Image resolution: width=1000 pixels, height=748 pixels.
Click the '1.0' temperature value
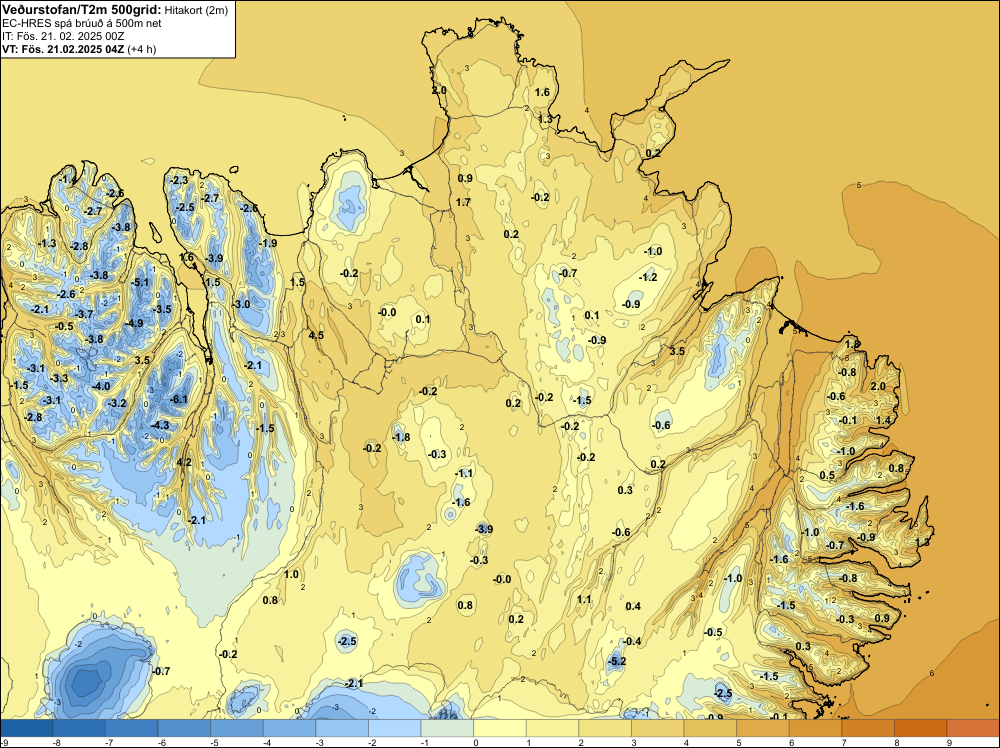pyautogui.click(x=291, y=575)
